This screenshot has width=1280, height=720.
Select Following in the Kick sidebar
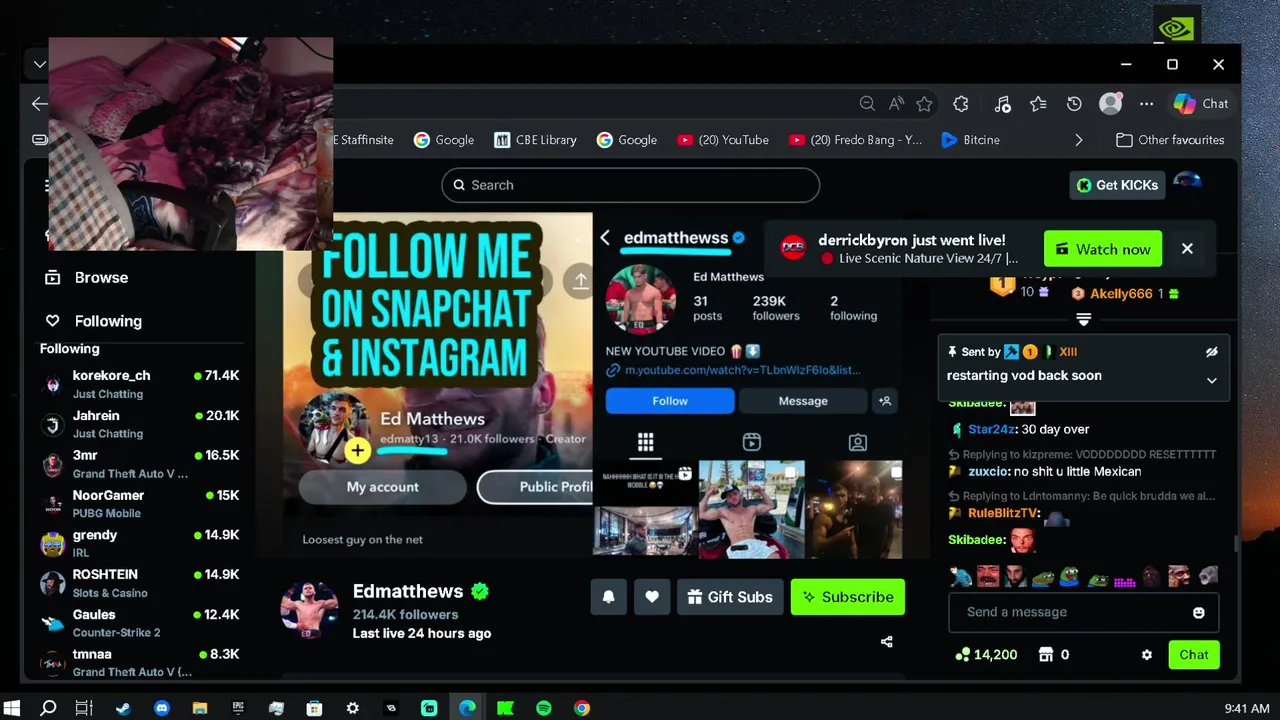[93, 321]
